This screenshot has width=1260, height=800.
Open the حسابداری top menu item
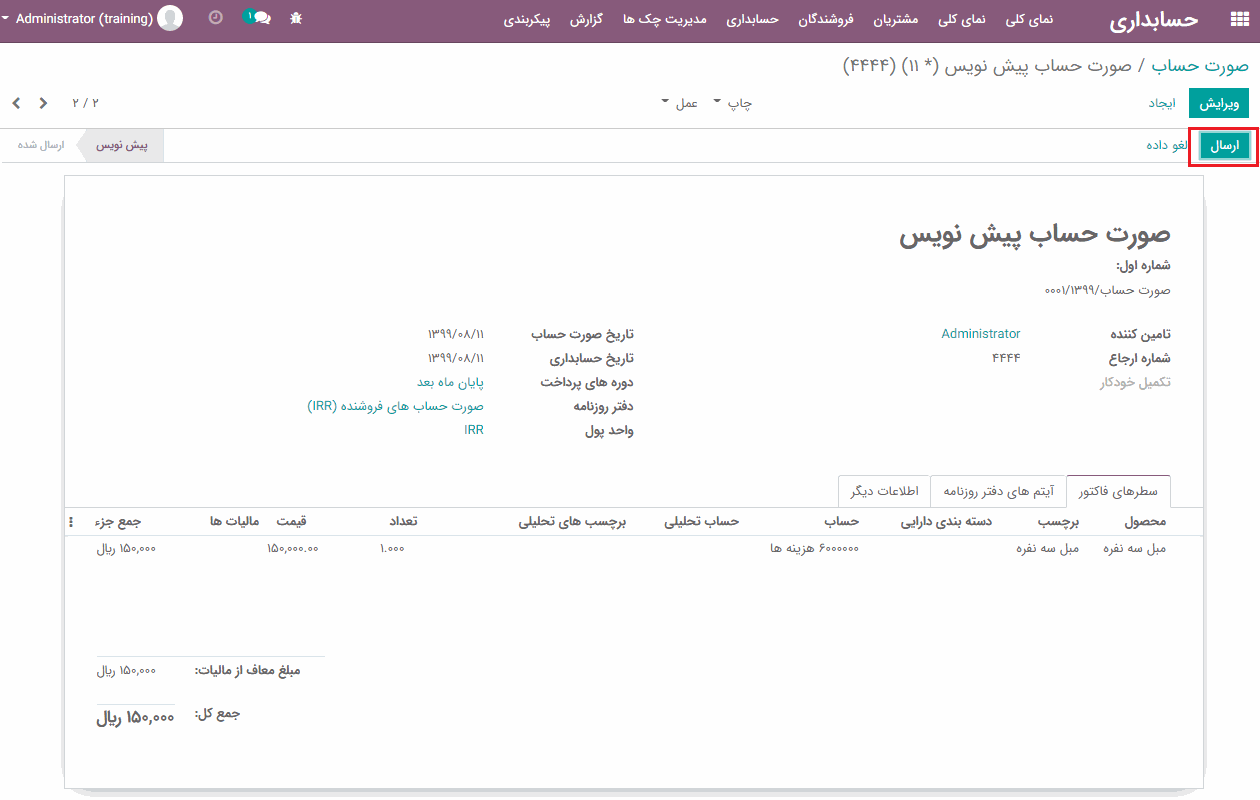coord(752,19)
